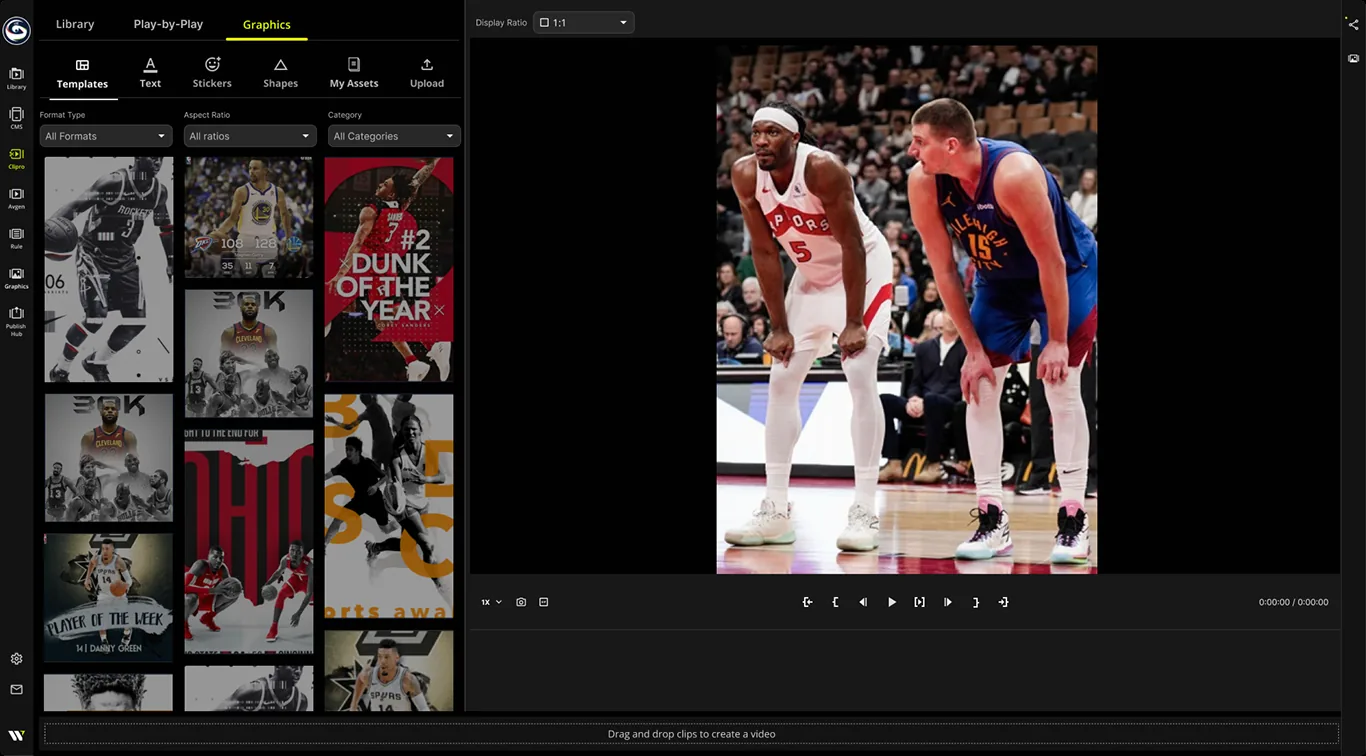Open the Text sub-tab
1366x756 pixels.
[150, 74]
